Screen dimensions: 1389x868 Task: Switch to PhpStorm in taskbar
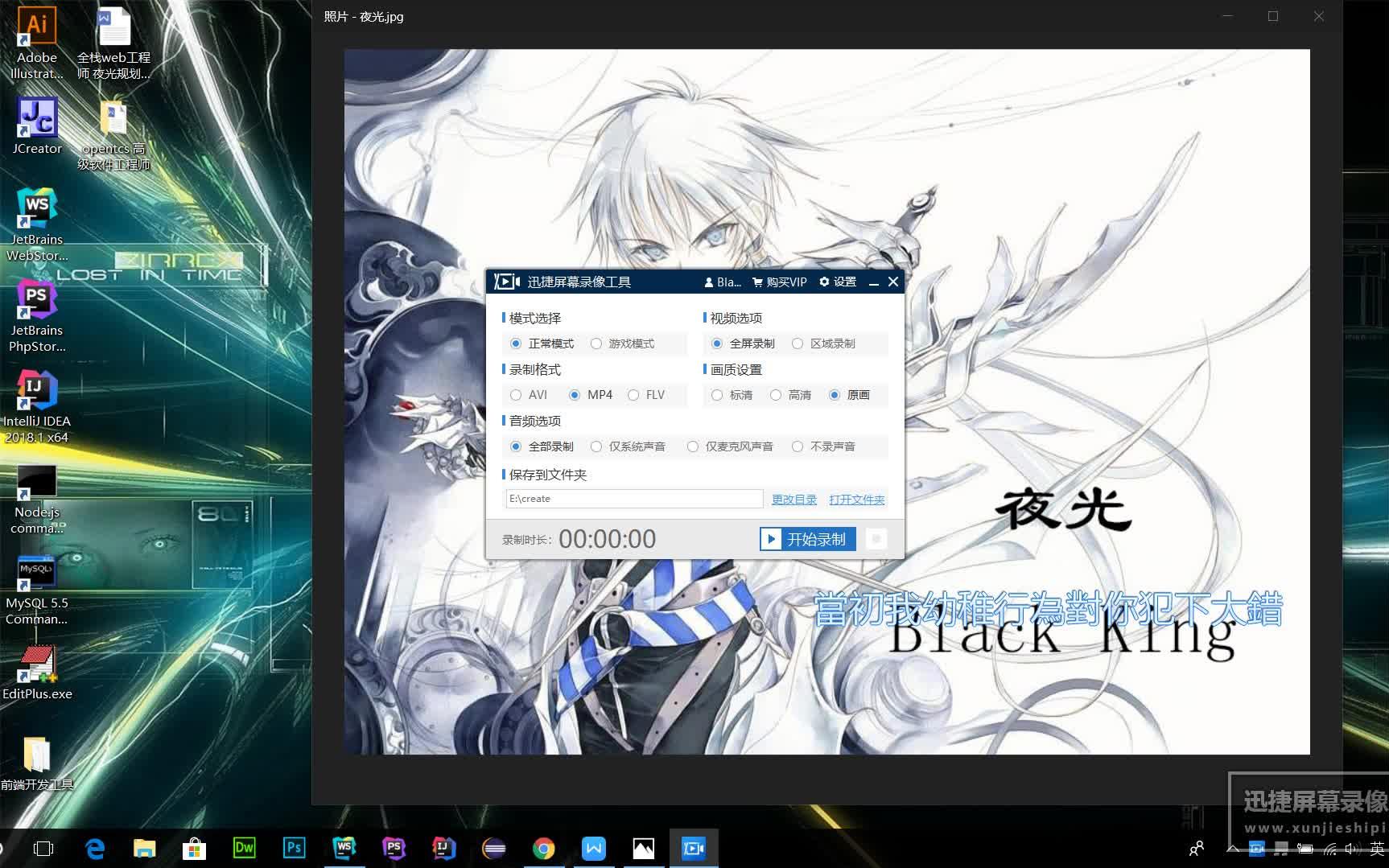tap(394, 848)
